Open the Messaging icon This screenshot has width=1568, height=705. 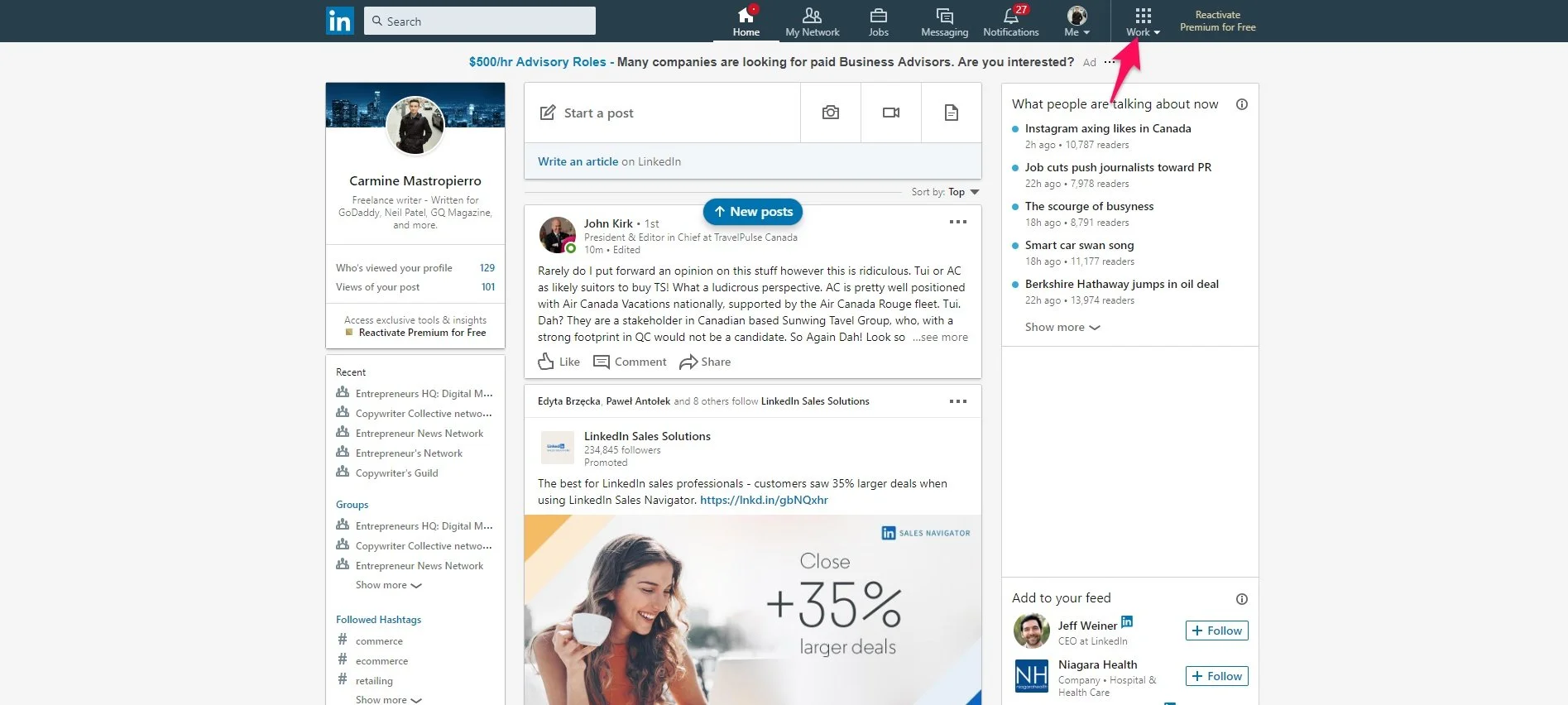(944, 16)
